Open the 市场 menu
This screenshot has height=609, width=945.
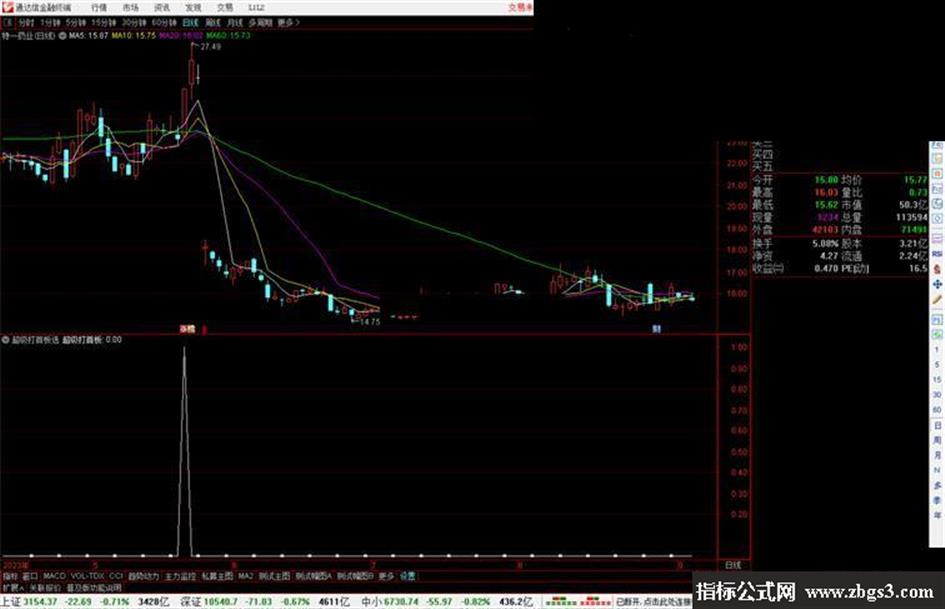click(x=131, y=8)
